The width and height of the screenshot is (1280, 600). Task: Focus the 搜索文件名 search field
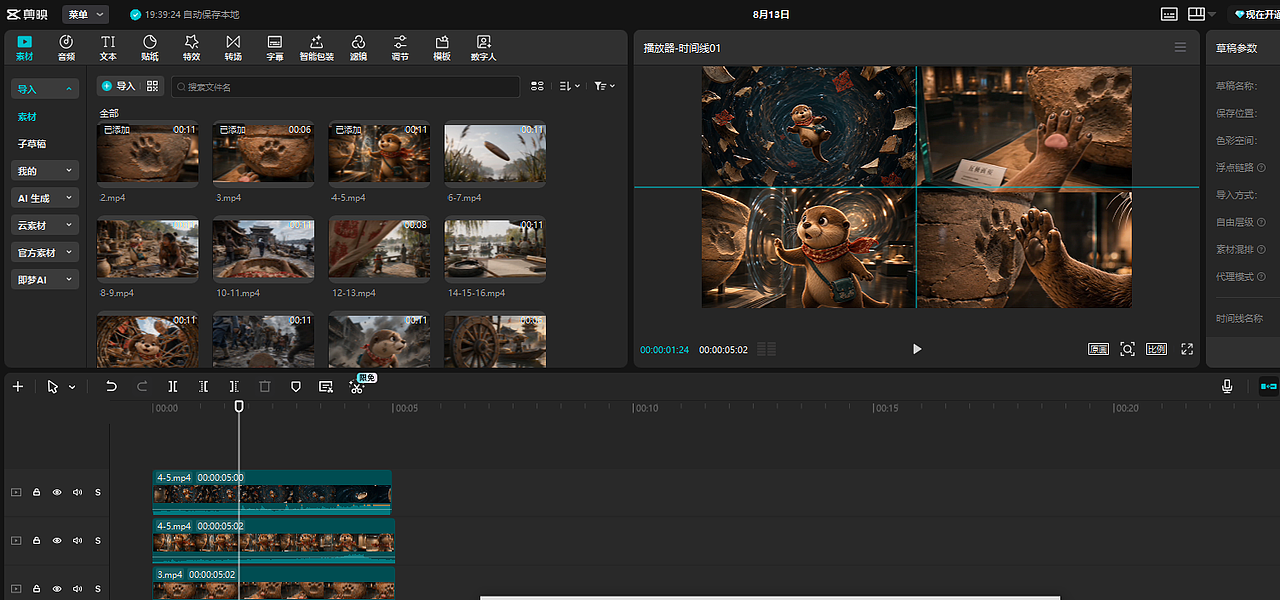click(x=345, y=87)
